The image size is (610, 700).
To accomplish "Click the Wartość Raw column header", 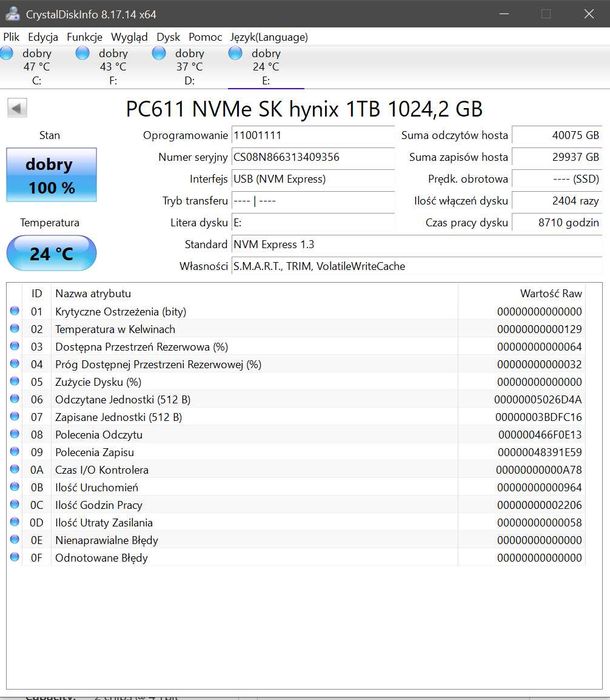I will coord(522,293).
